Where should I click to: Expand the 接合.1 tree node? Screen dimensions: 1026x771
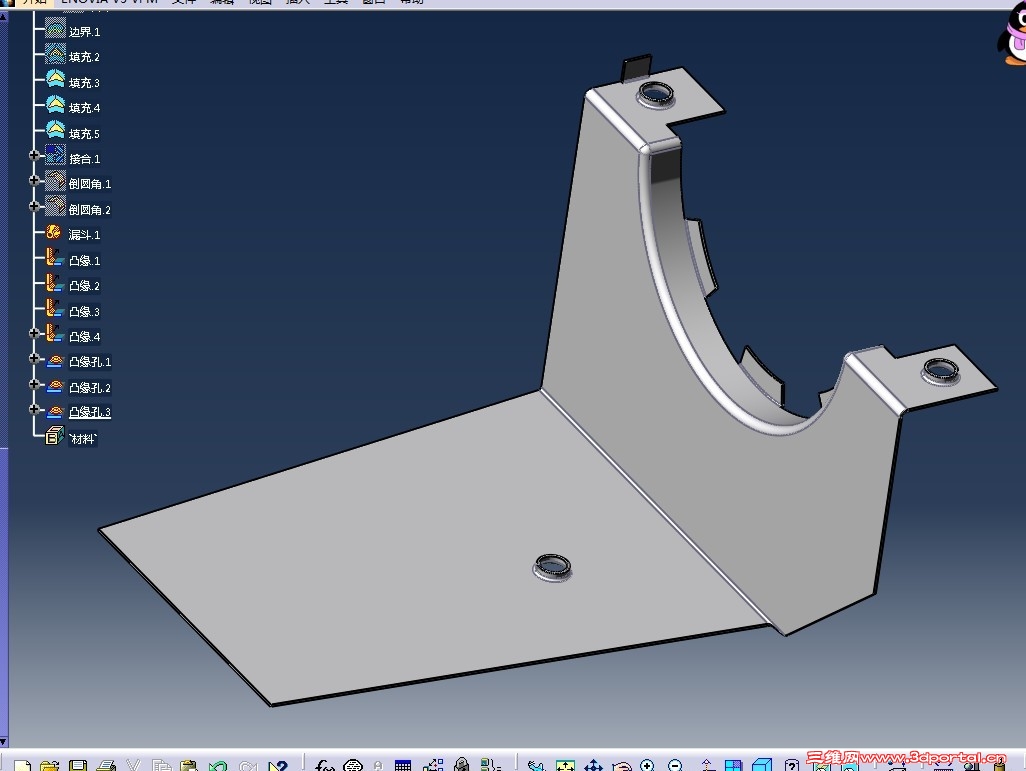pos(35,155)
